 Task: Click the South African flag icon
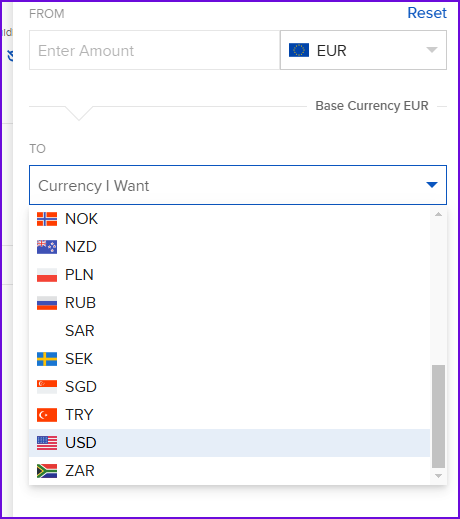coord(47,471)
